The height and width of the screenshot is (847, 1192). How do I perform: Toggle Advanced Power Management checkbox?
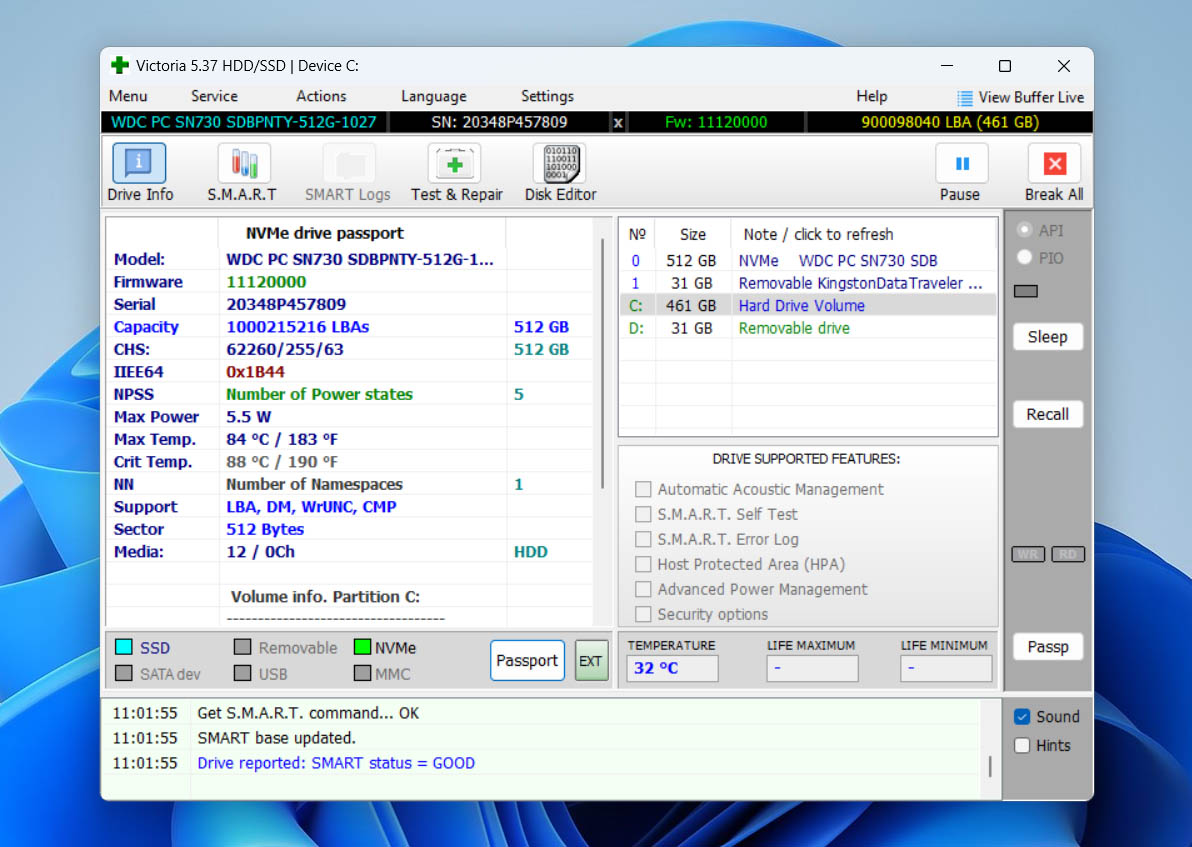point(643,589)
